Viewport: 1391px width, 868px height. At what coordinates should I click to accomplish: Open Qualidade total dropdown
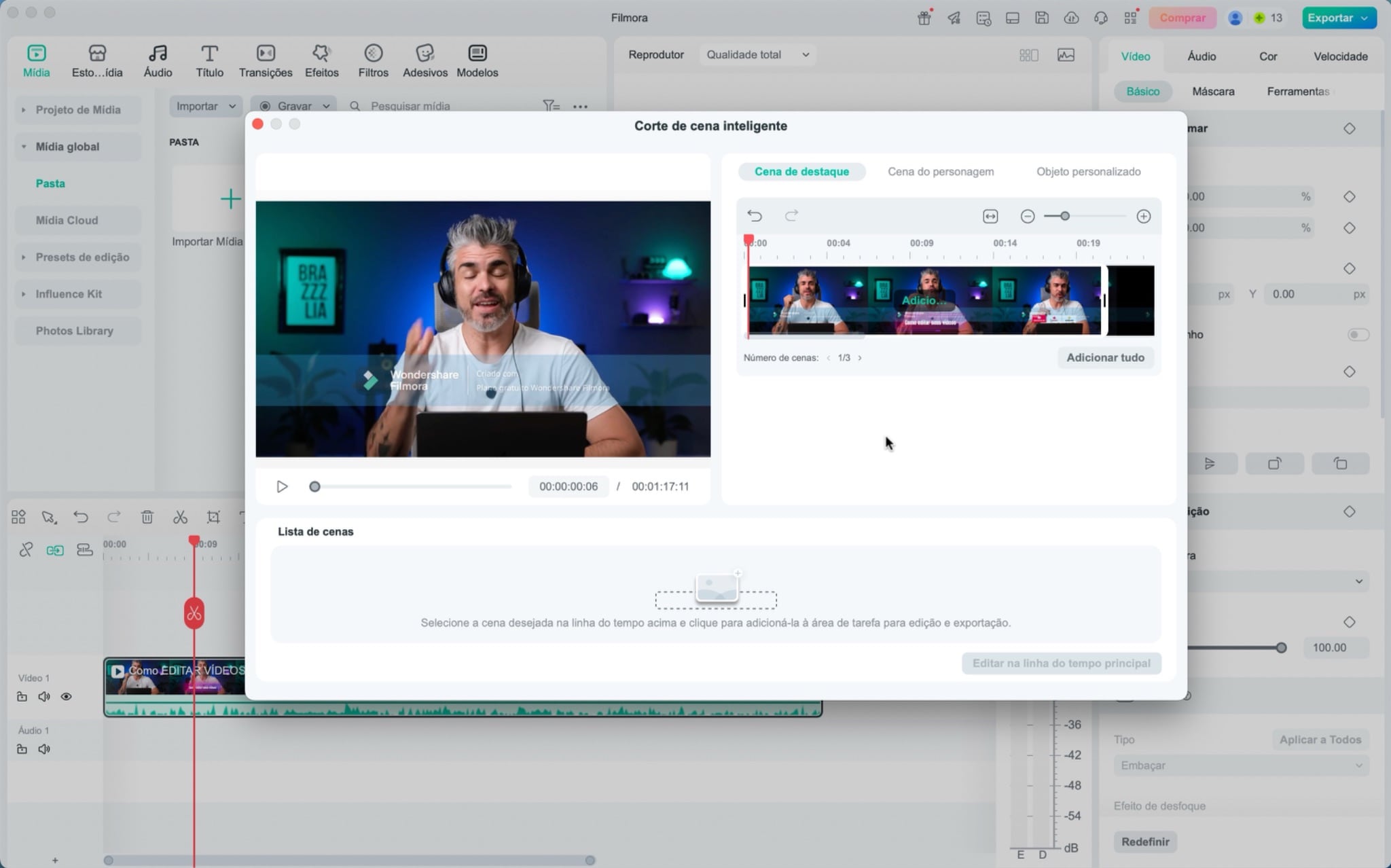point(757,54)
